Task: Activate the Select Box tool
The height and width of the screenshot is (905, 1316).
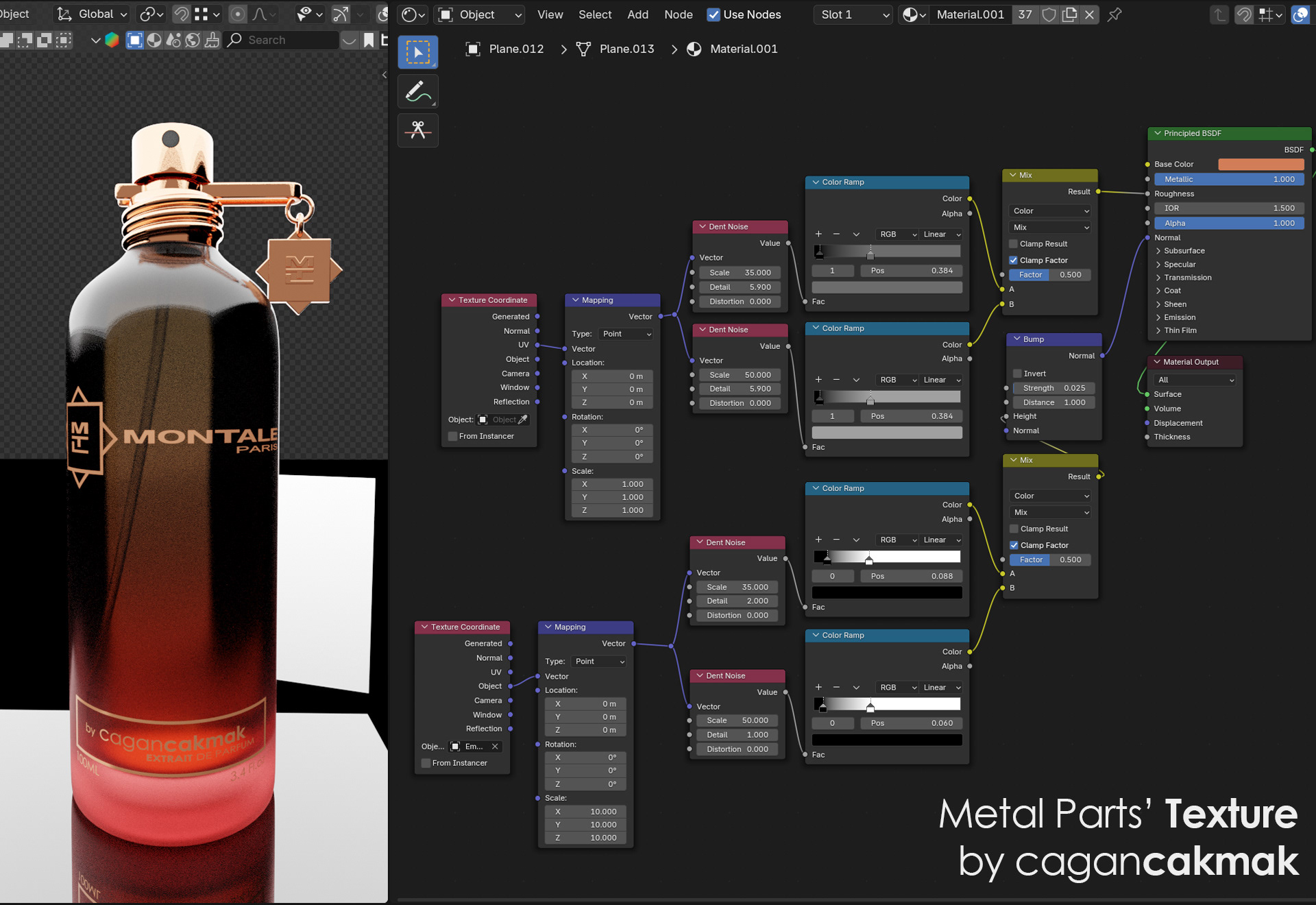Action: pos(417,52)
